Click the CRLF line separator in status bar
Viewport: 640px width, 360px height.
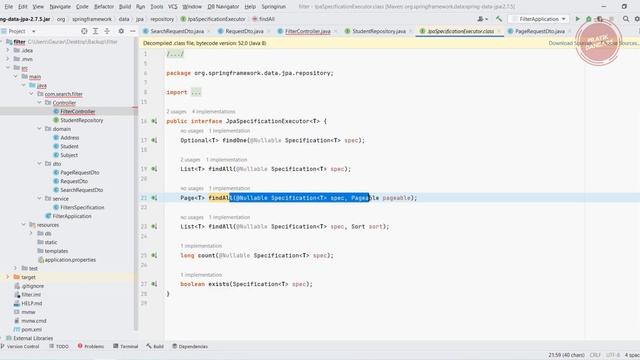pyautogui.click(x=595, y=355)
